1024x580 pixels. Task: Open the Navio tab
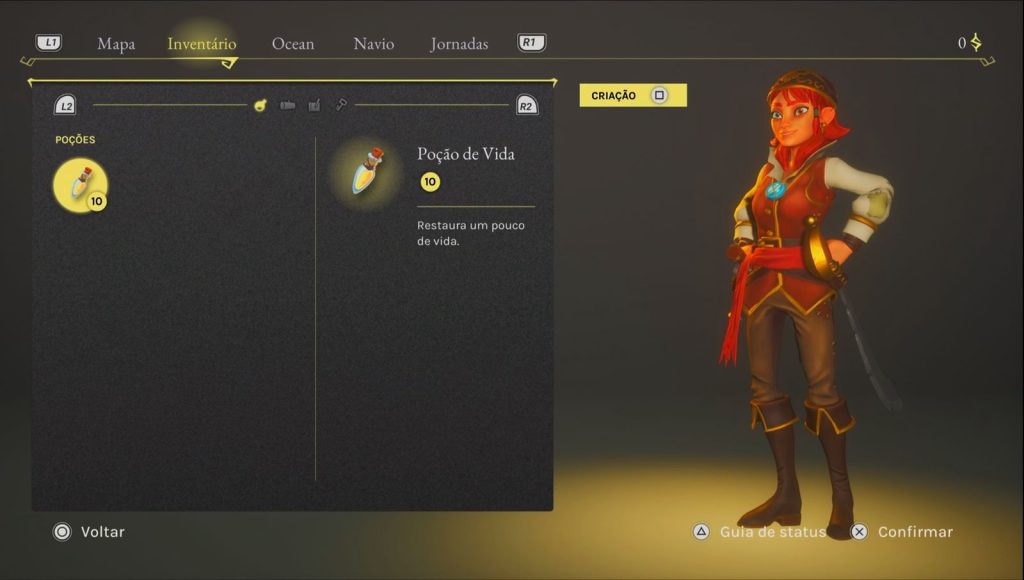[x=374, y=44]
